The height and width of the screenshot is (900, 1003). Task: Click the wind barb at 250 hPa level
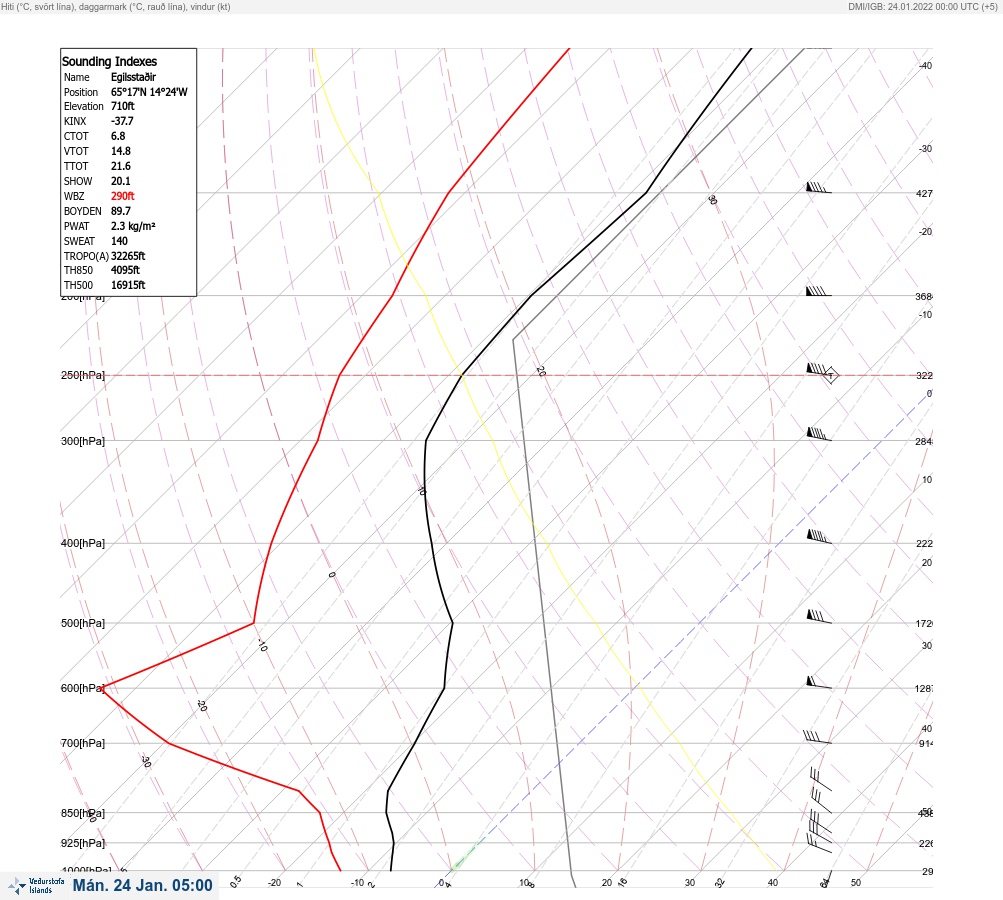[x=818, y=371]
